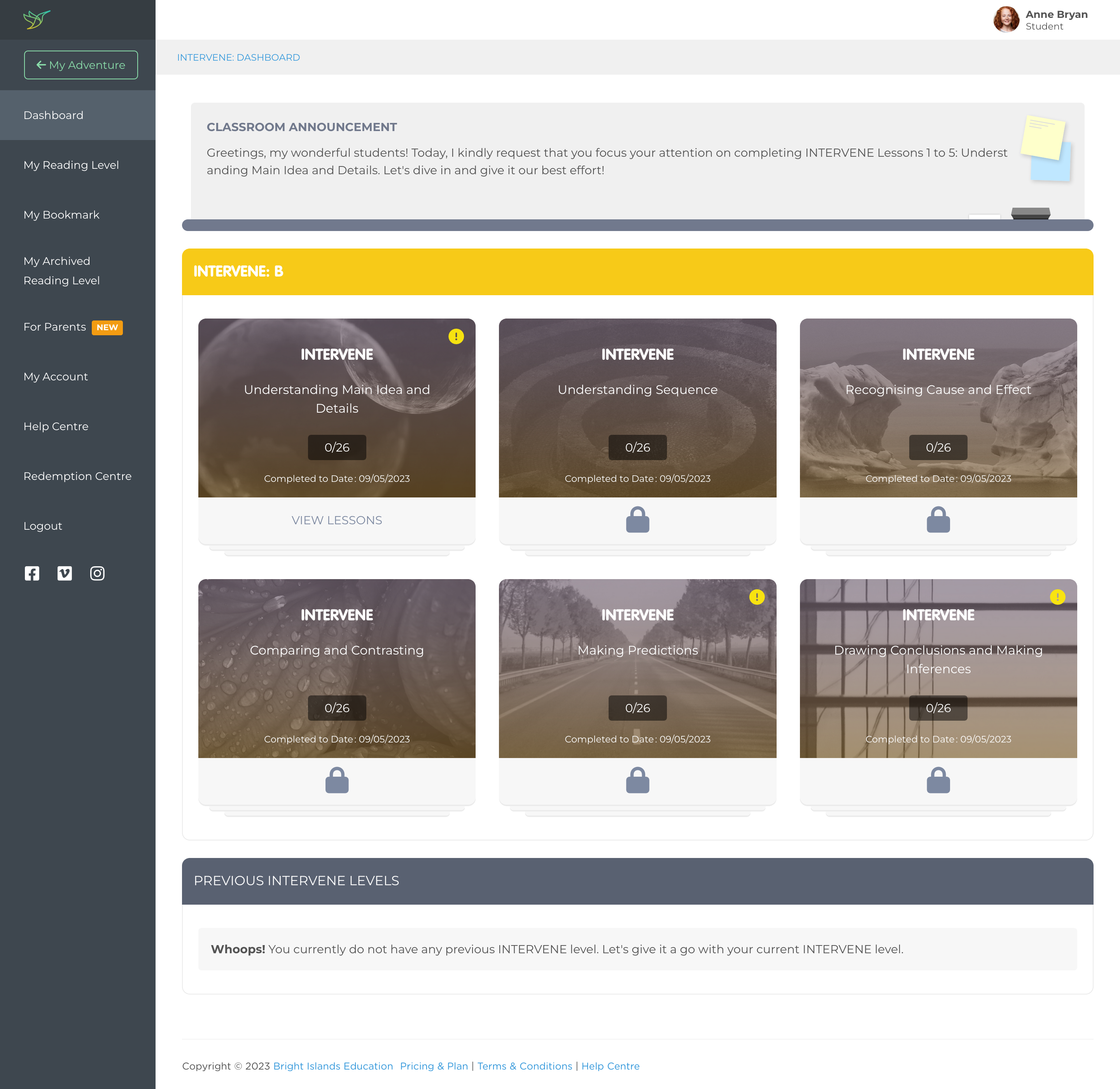Click the Drawing Conclusions and Making Inferences card
The image size is (1120, 1089).
(938, 668)
